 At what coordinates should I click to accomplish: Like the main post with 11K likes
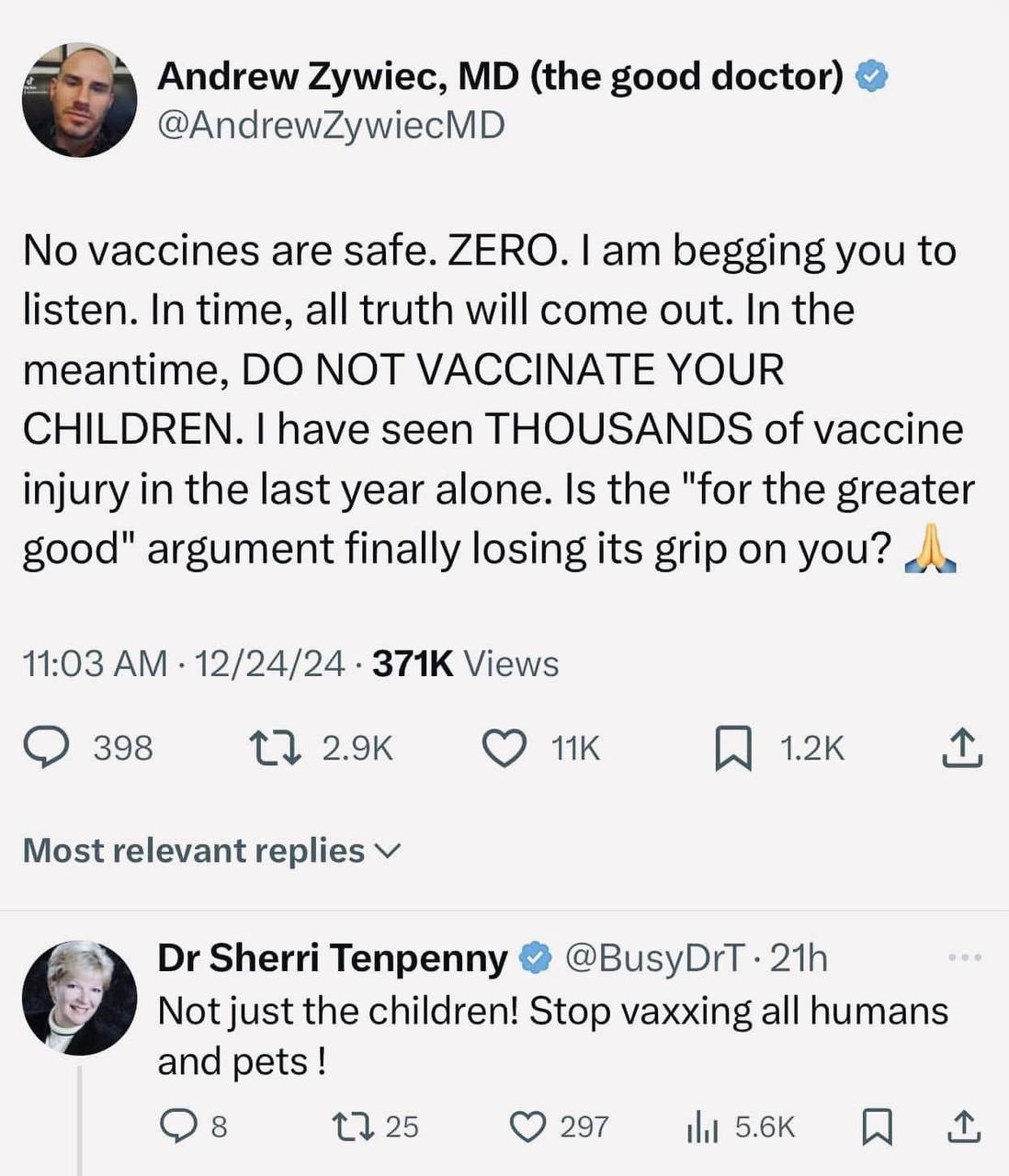(x=504, y=748)
